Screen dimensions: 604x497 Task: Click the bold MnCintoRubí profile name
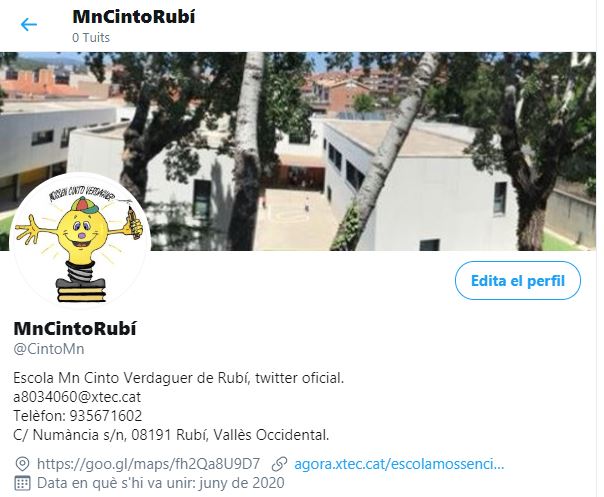pyautogui.click(x=75, y=328)
